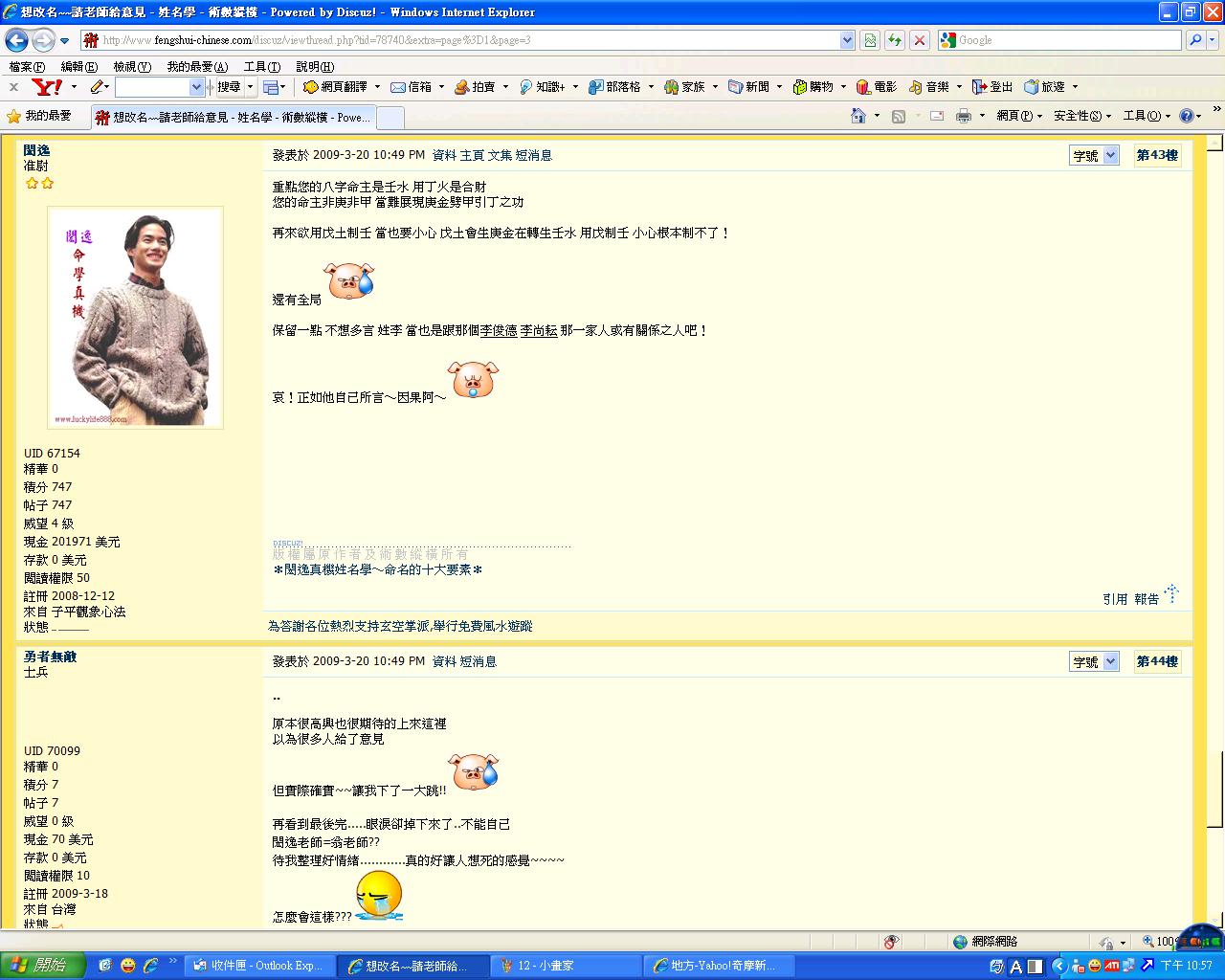Open the address bar URL history dropdown
Image resolution: width=1225 pixels, height=980 pixels.
[847, 40]
